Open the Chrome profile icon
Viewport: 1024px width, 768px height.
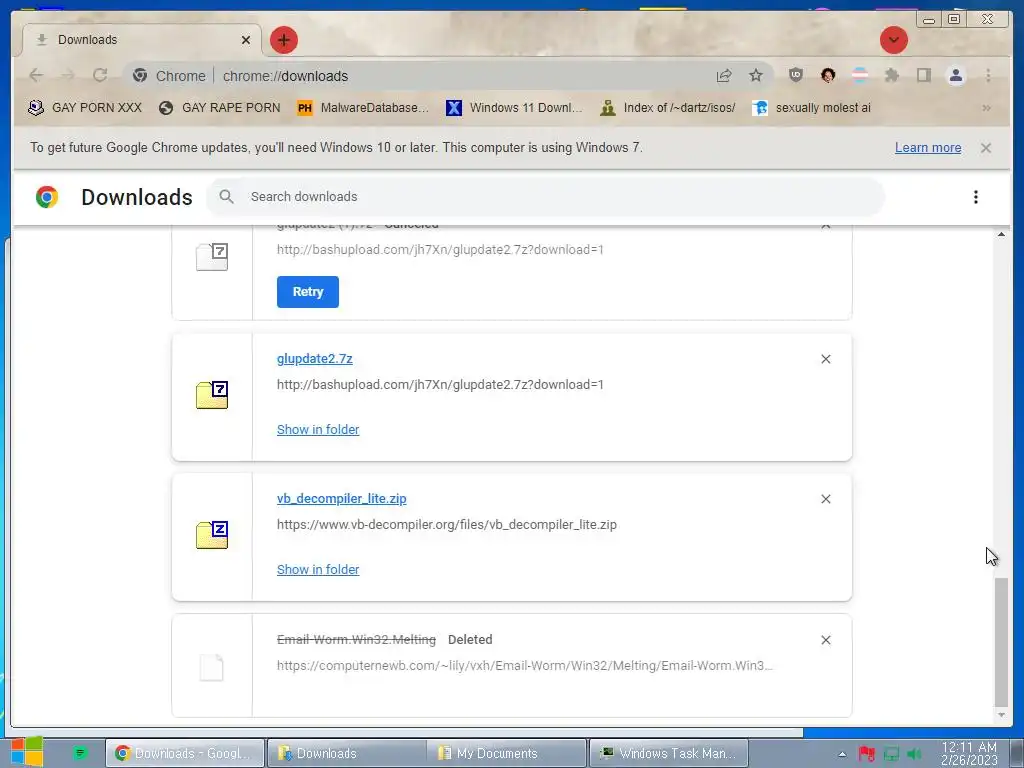(955, 75)
